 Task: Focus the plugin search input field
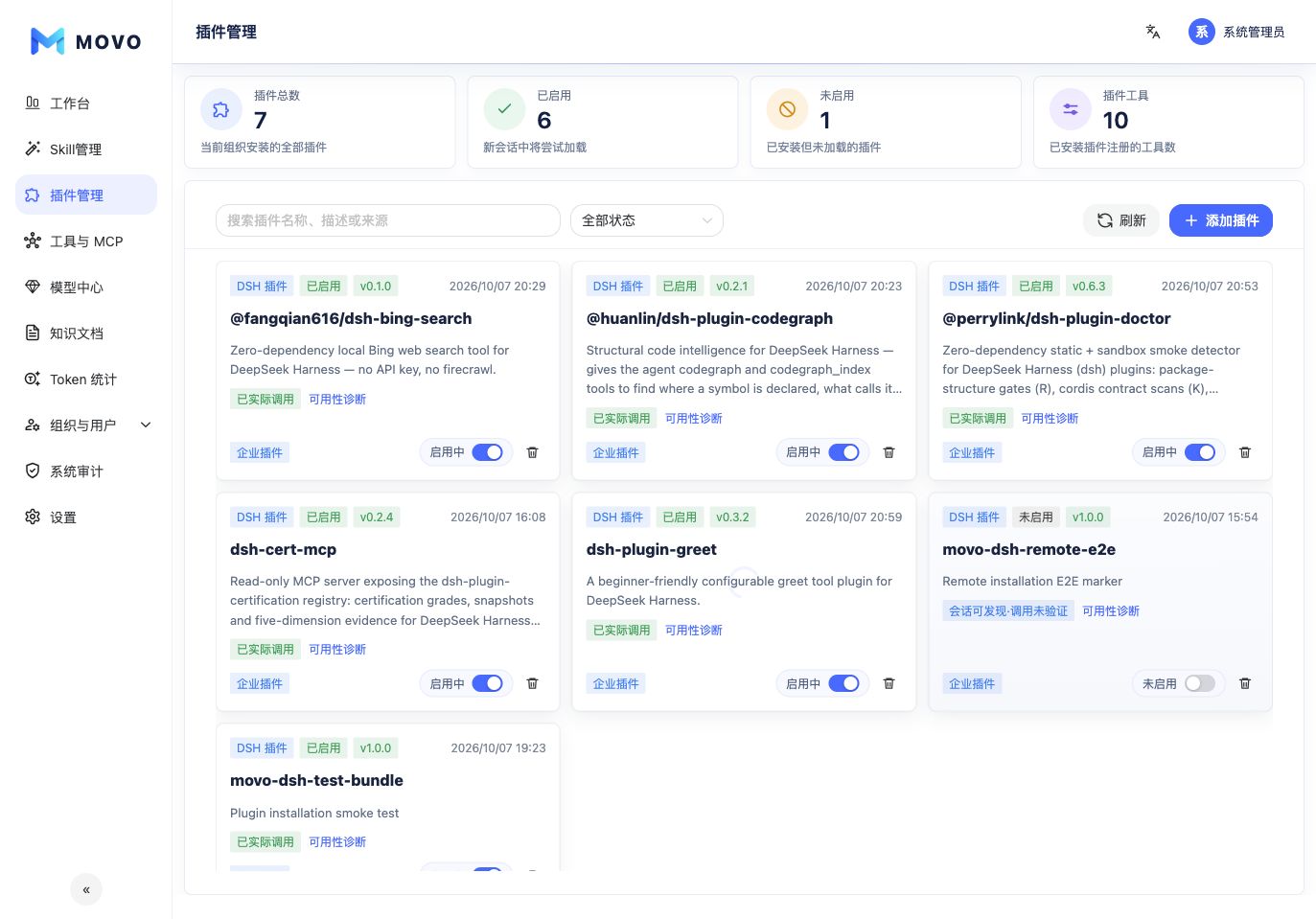point(388,220)
